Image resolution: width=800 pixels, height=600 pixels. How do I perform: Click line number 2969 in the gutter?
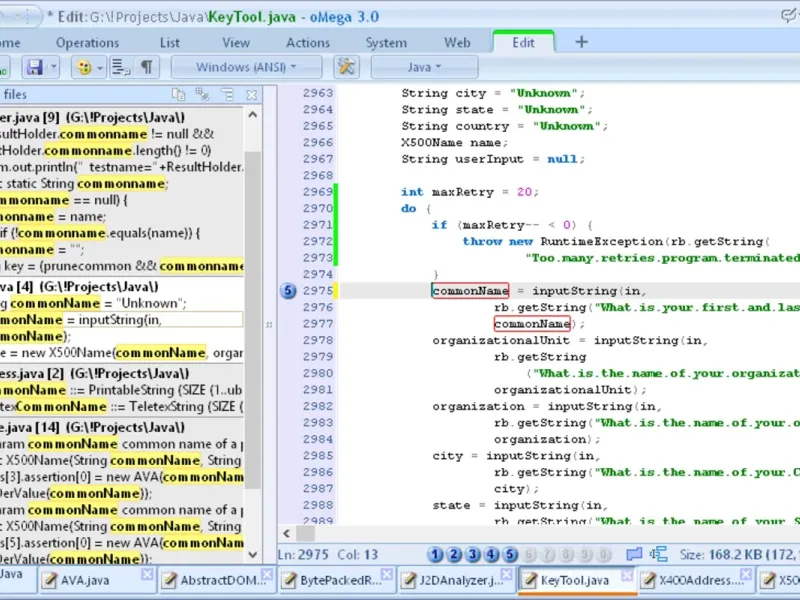point(317,192)
